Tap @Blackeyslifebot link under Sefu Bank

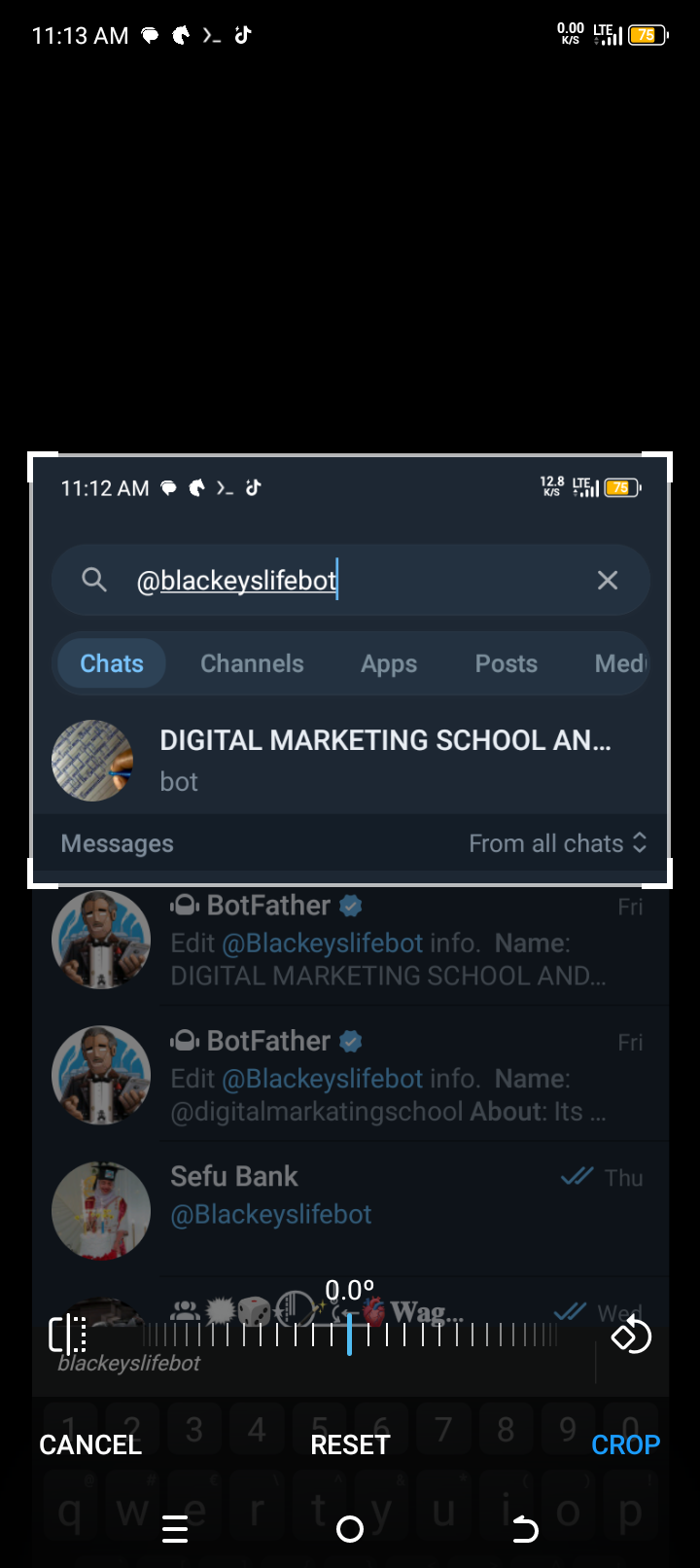tap(271, 1214)
